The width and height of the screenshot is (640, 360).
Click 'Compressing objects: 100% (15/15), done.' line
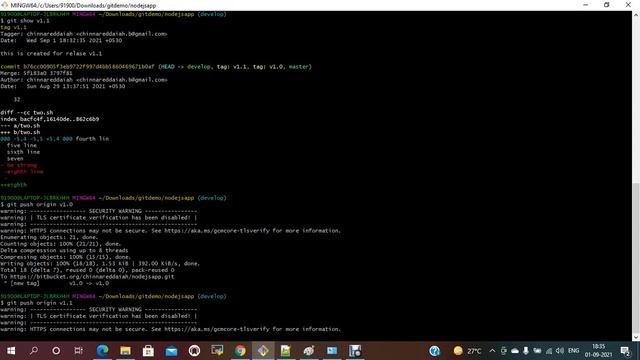tap(66, 257)
